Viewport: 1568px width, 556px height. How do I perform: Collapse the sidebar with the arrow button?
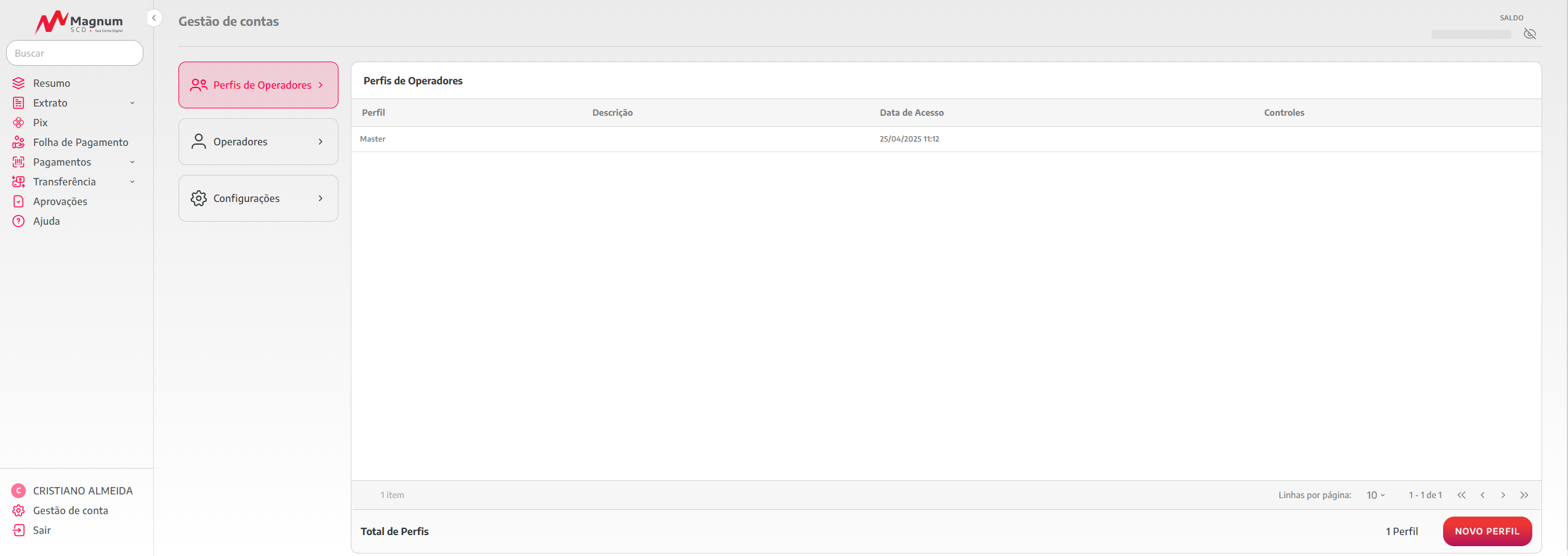point(154,18)
